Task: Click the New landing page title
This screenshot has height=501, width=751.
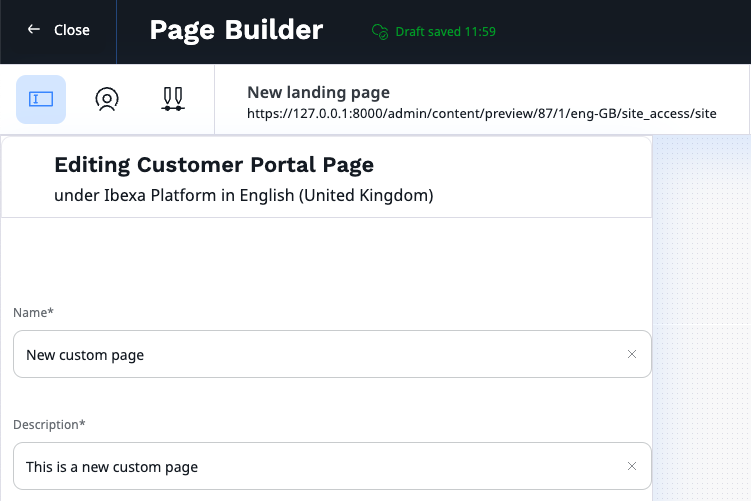Action: pyautogui.click(x=318, y=92)
